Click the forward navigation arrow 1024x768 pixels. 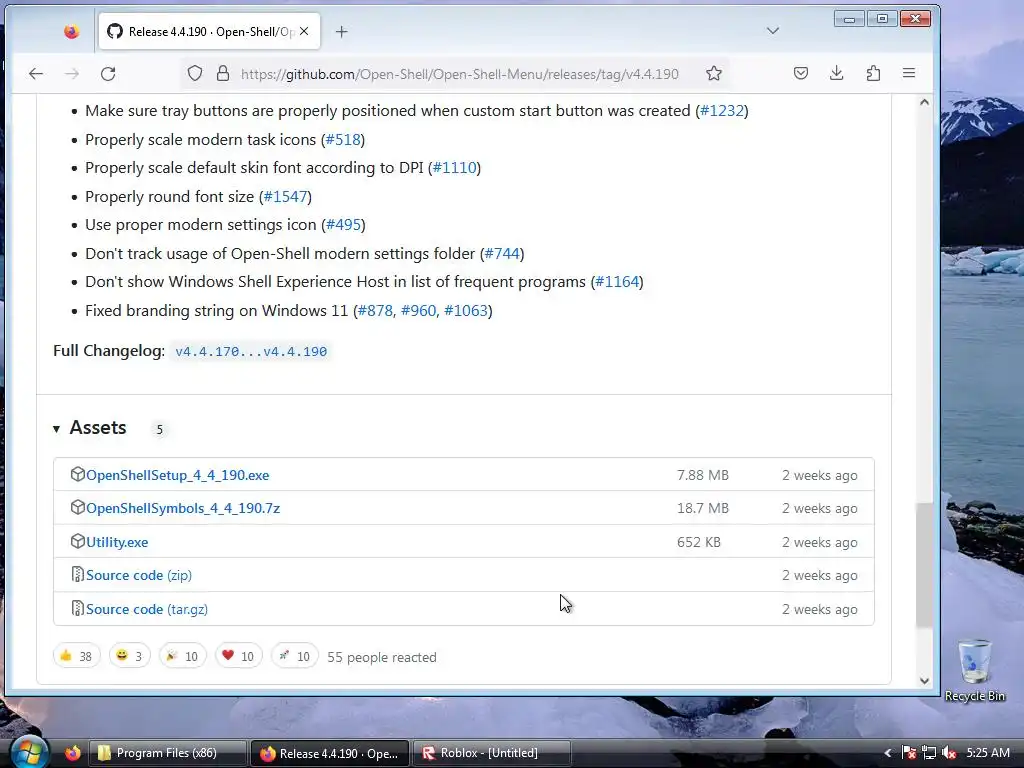click(72, 74)
